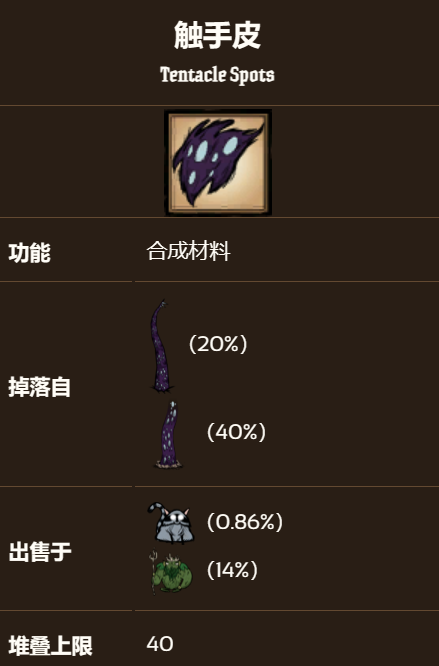
Task: Click the tall tentacle icon beside 20%
Action: pyautogui.click(x=161, y=346)
